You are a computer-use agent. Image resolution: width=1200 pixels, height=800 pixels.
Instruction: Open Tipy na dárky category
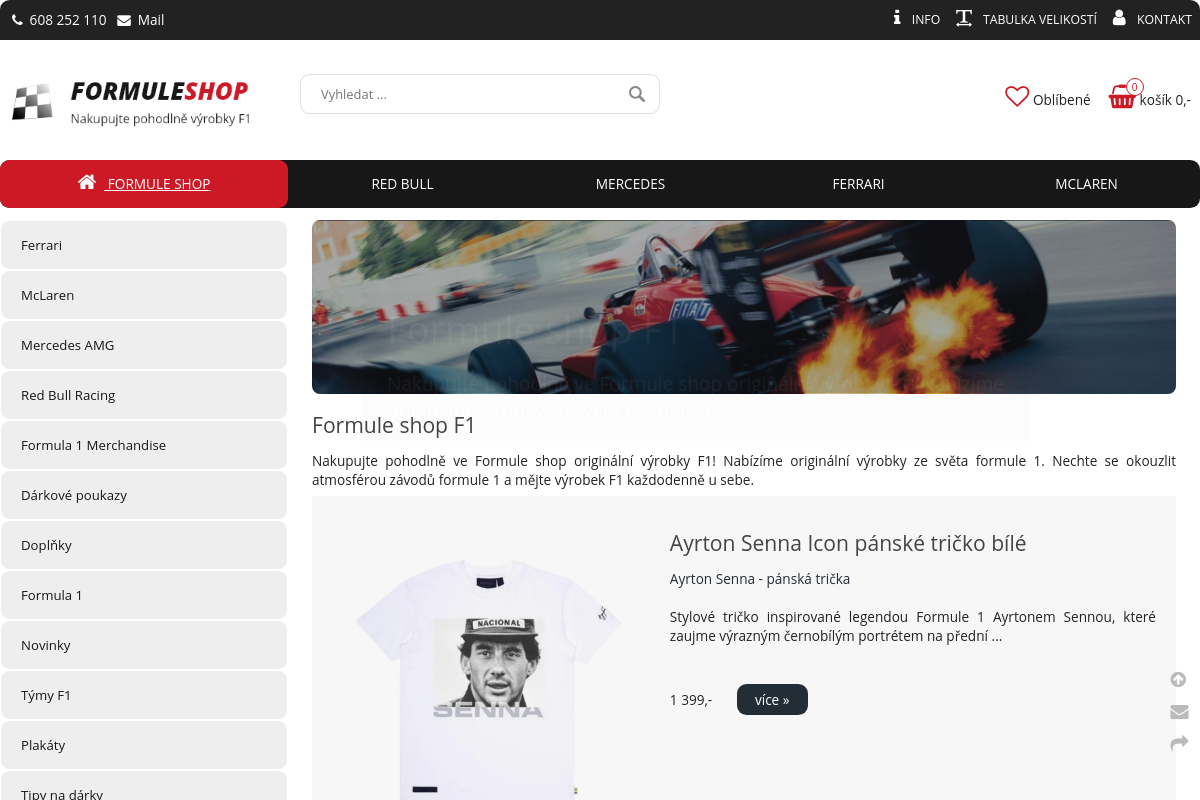point(144,786)
